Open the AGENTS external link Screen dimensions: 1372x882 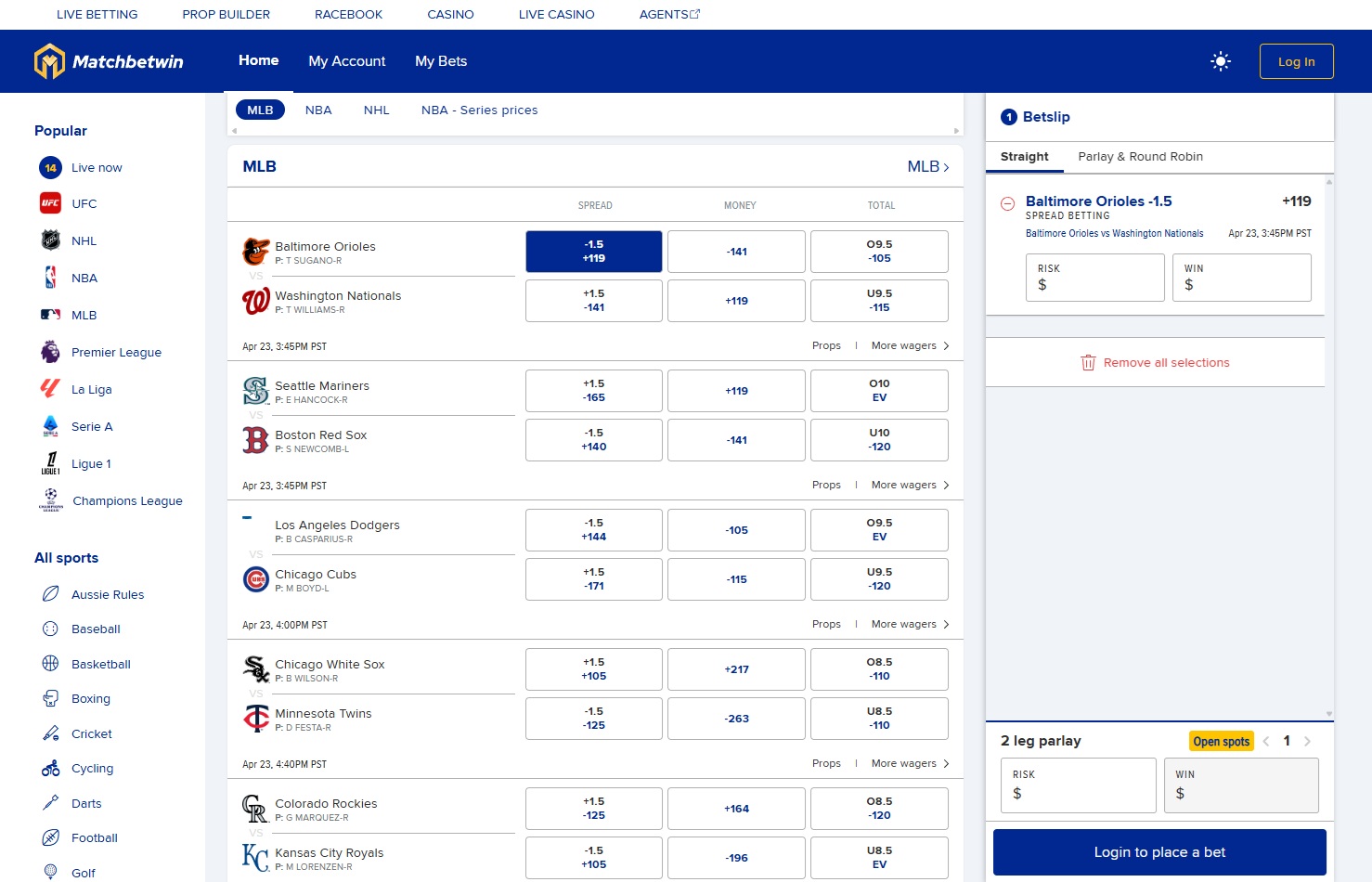[x=669, y=15]
